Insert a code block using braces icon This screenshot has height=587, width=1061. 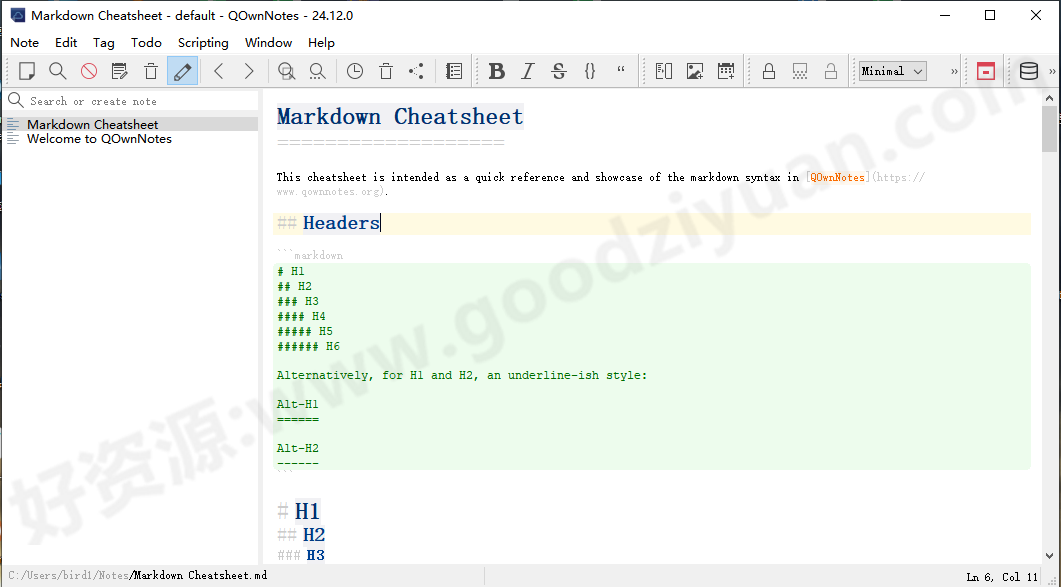(590, 71)
